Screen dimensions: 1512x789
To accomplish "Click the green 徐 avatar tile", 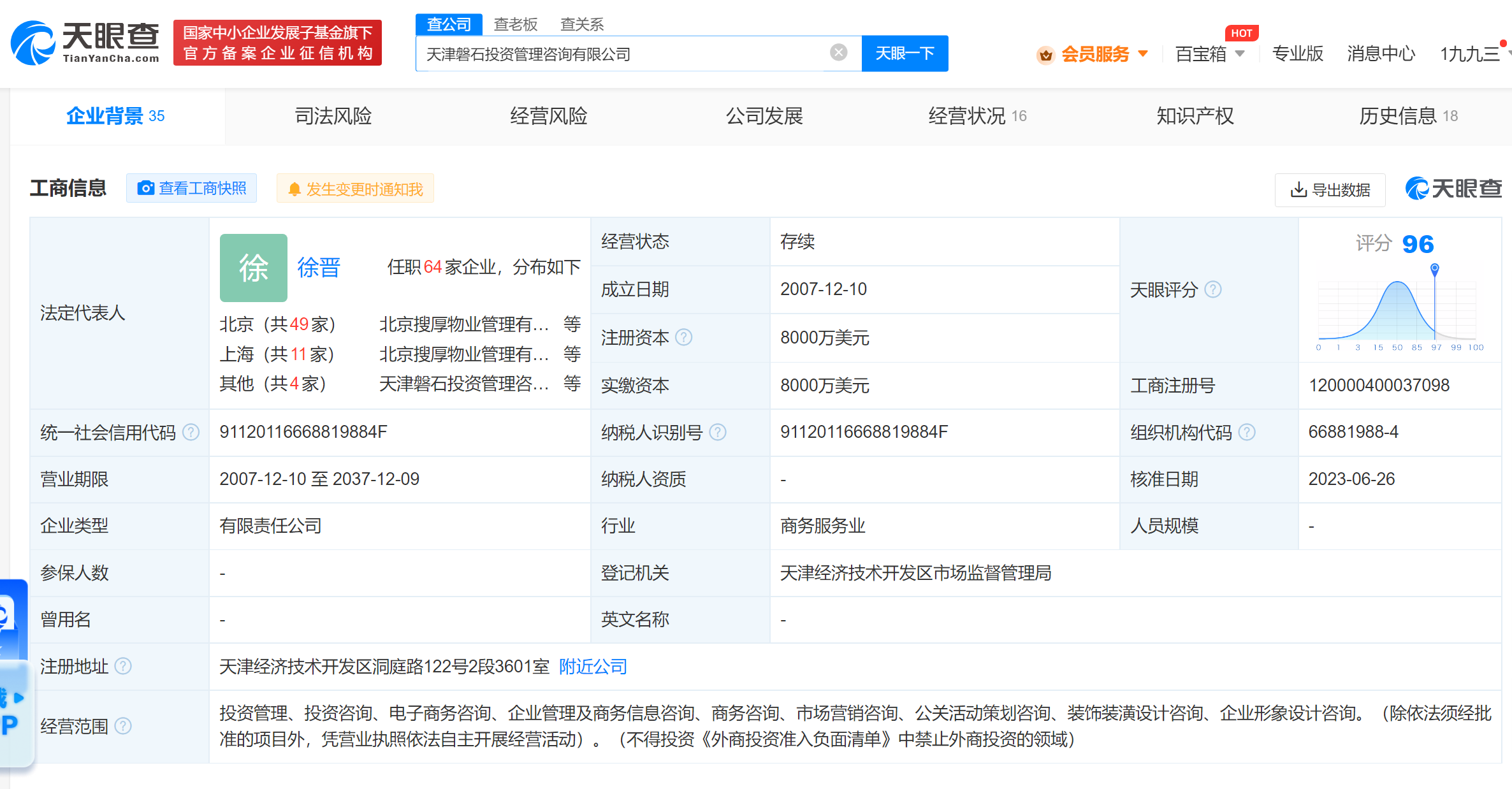I will (x=253, y=268).
